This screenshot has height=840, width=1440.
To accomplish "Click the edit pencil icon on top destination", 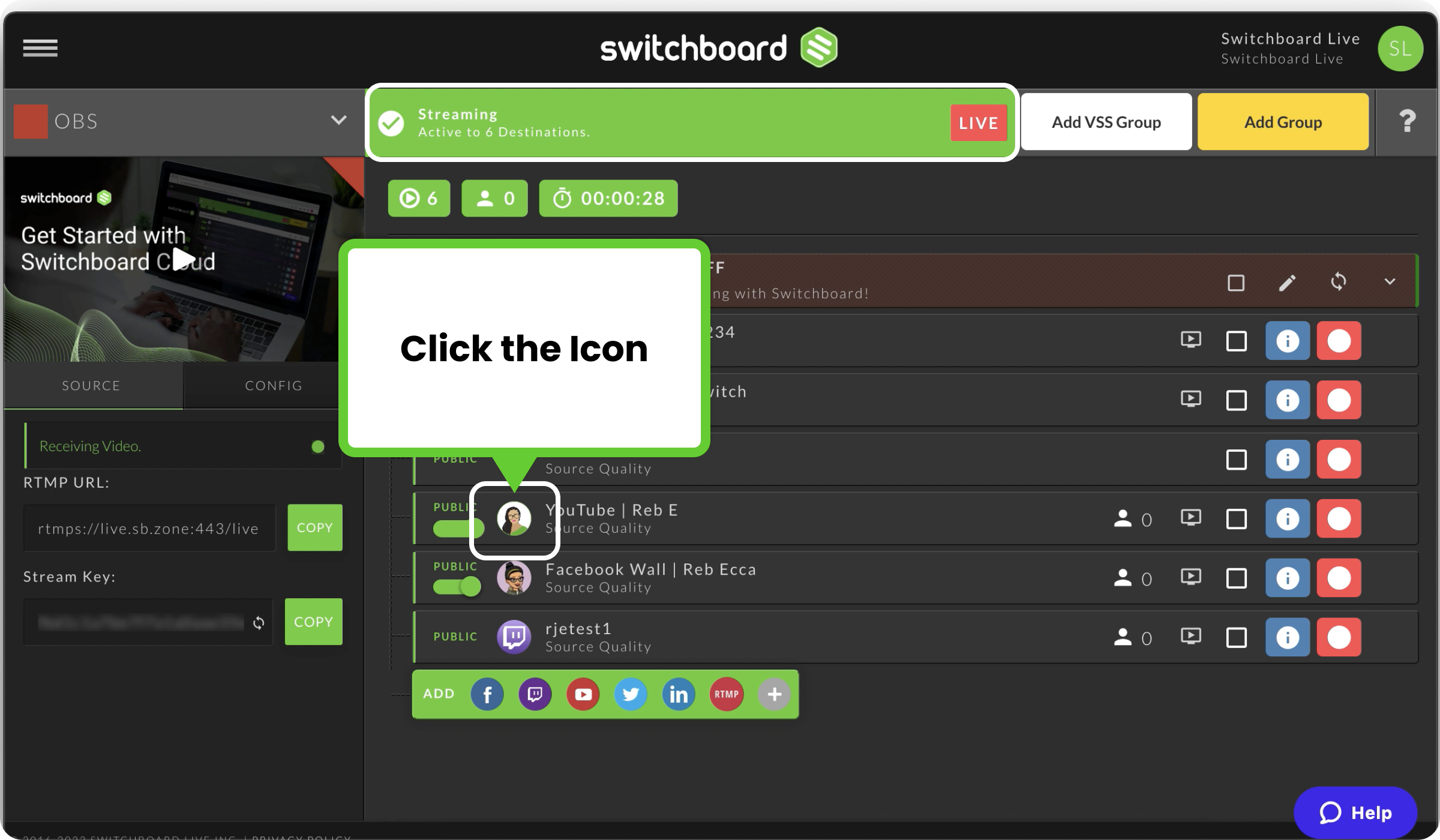I will point(1287,282).
